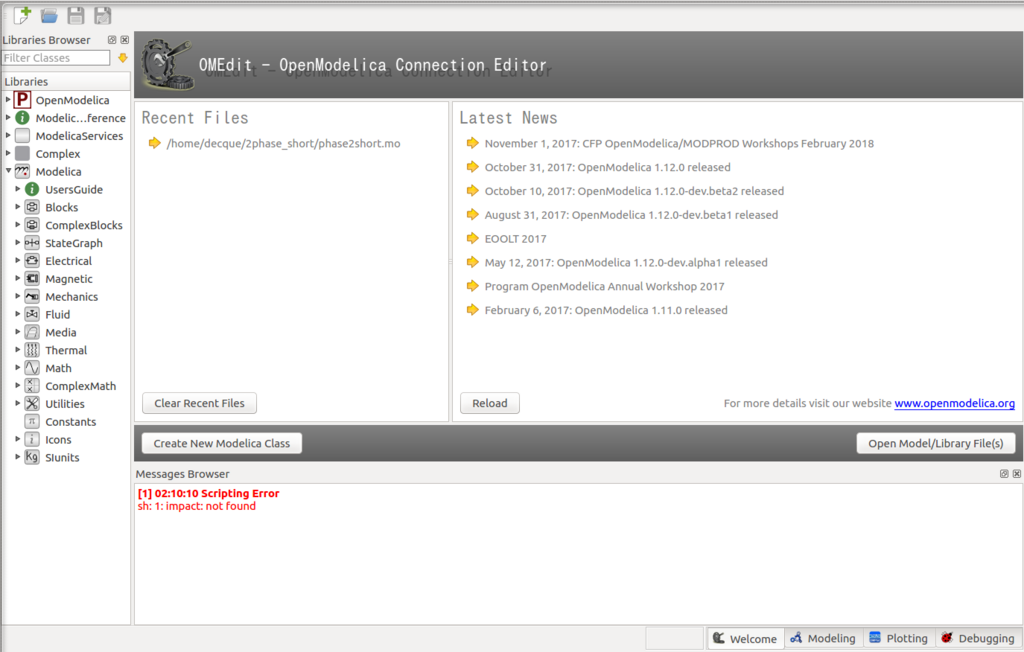Screen dimensions: 1024x652
Task: Switch to the Plotting perspective tab
Action: point(899,638)
